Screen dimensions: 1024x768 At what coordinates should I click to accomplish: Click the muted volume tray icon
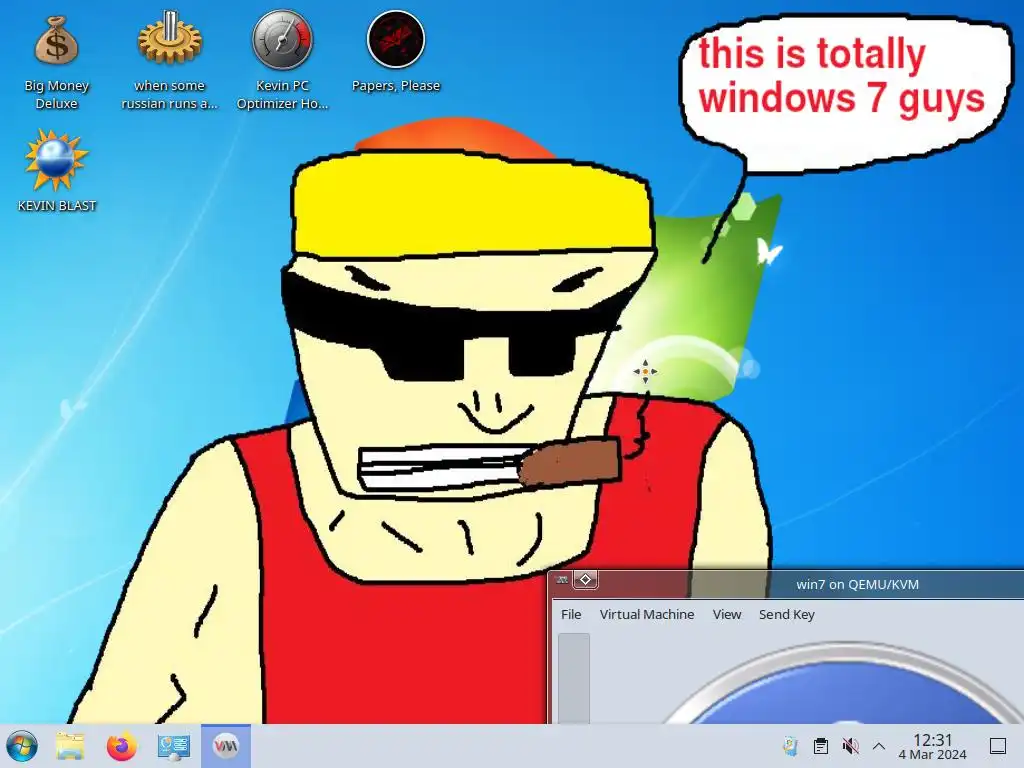click(850, 746)
